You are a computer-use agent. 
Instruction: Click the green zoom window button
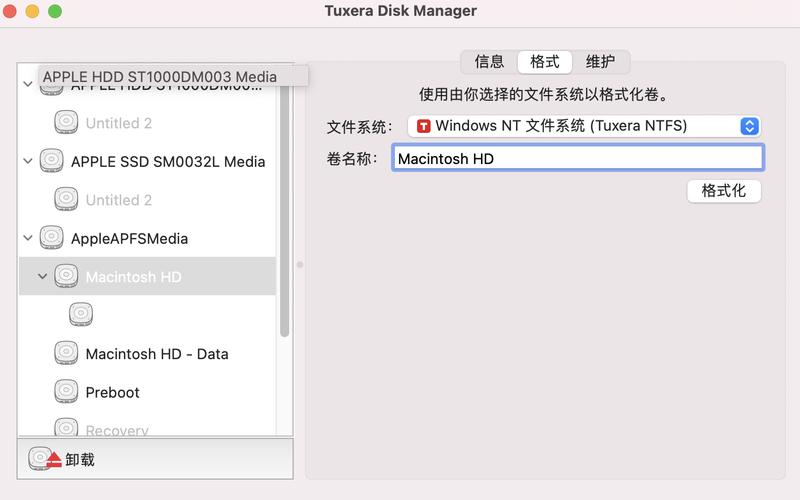tap(55, 11)
